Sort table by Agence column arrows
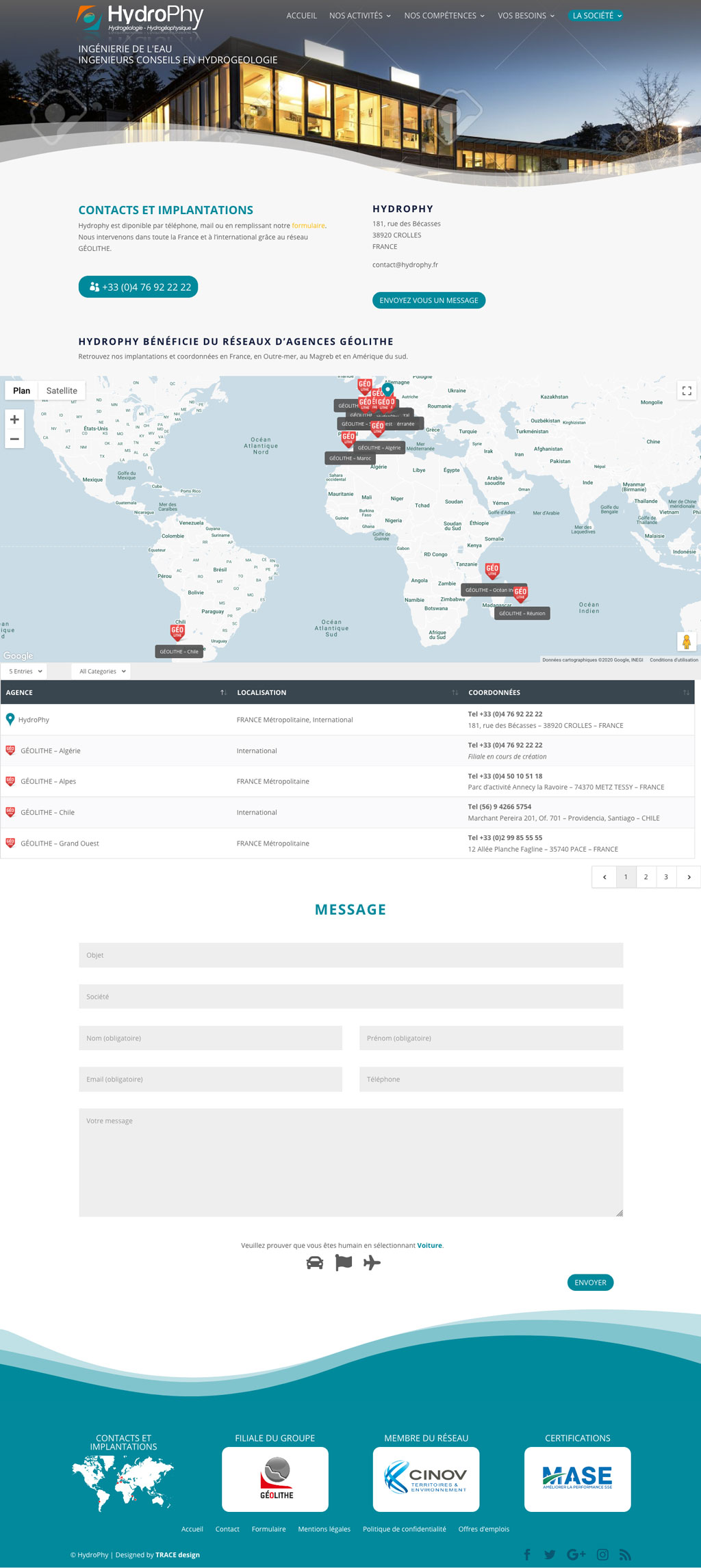The height and width of the screenshot is (1568, 701). coord(223,692)
